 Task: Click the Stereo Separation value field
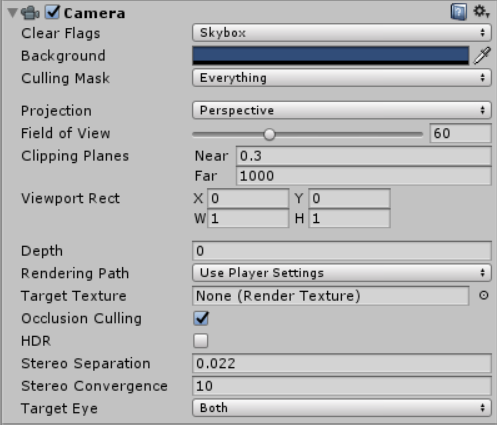pyautogui.click(x=342, y=363)
